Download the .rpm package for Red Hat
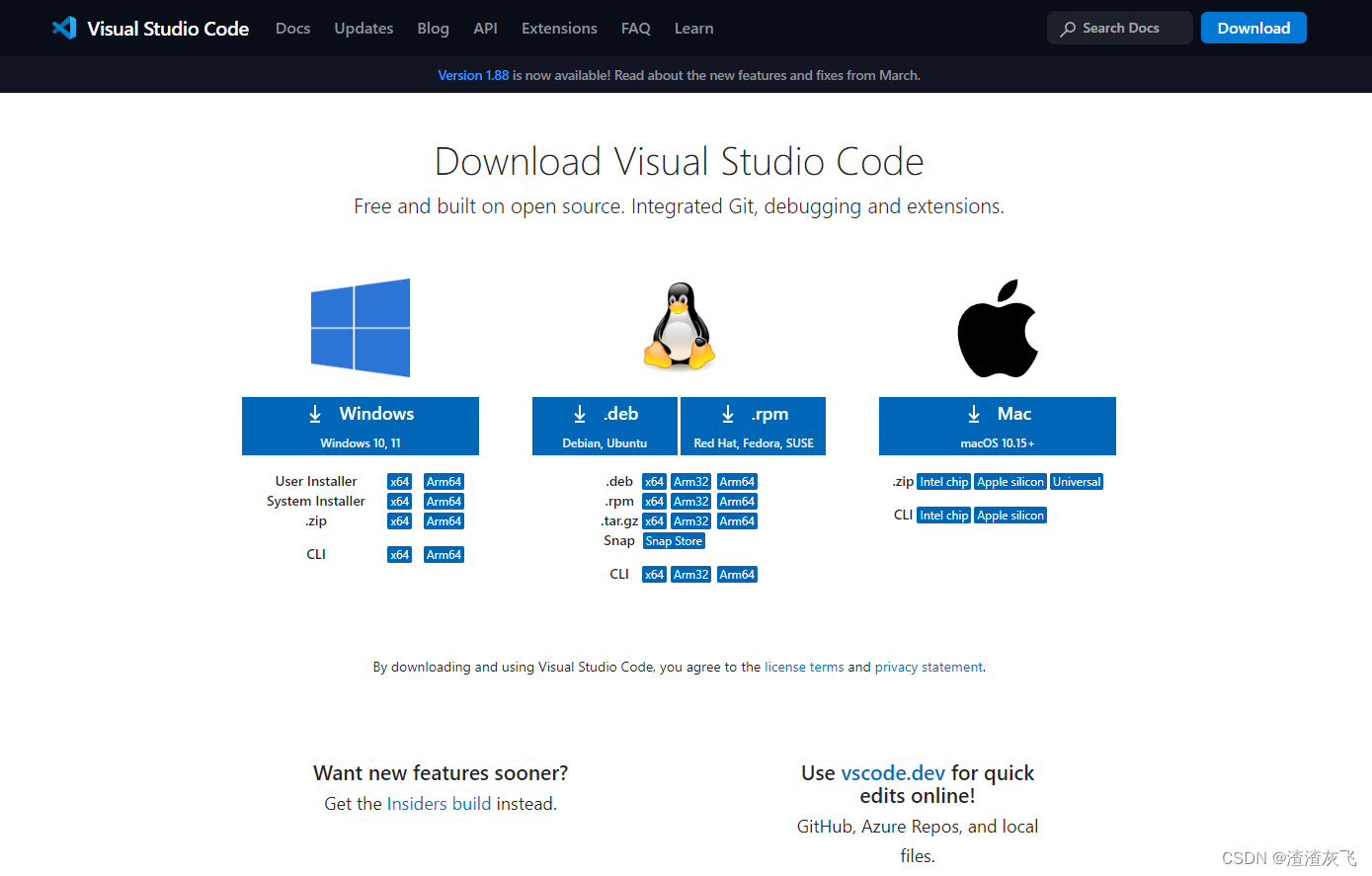 754,426
